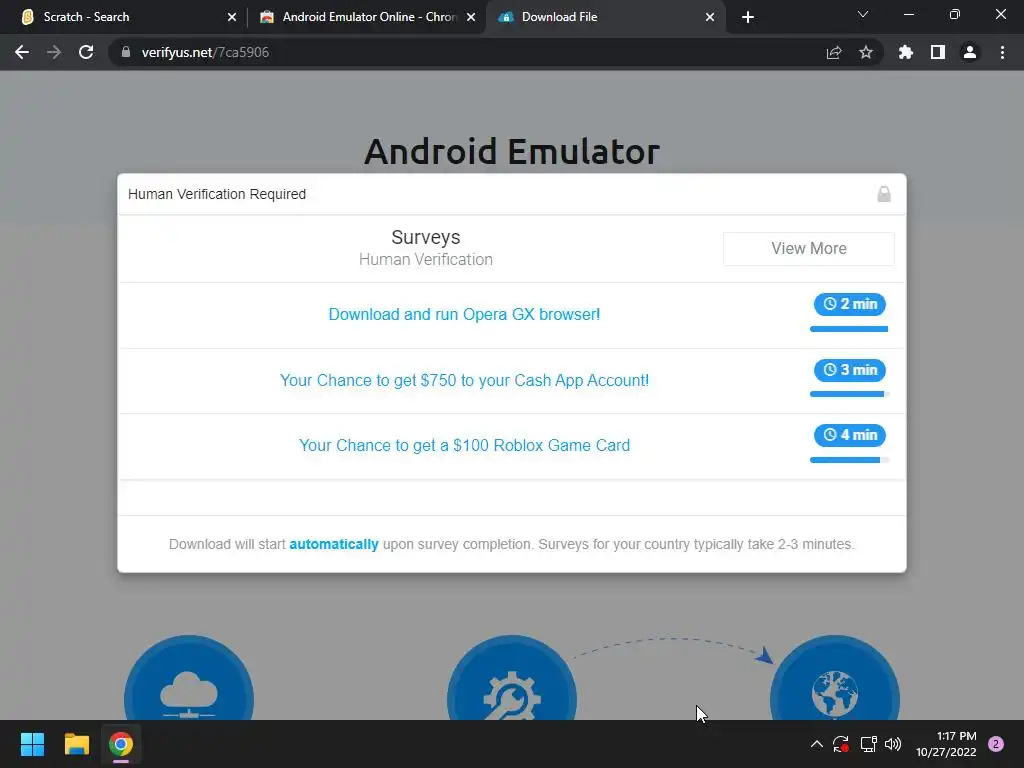Viewport: 1024px width, 768px height.
Task: Click the forward navigation arrow
Action: coord(54,52)
